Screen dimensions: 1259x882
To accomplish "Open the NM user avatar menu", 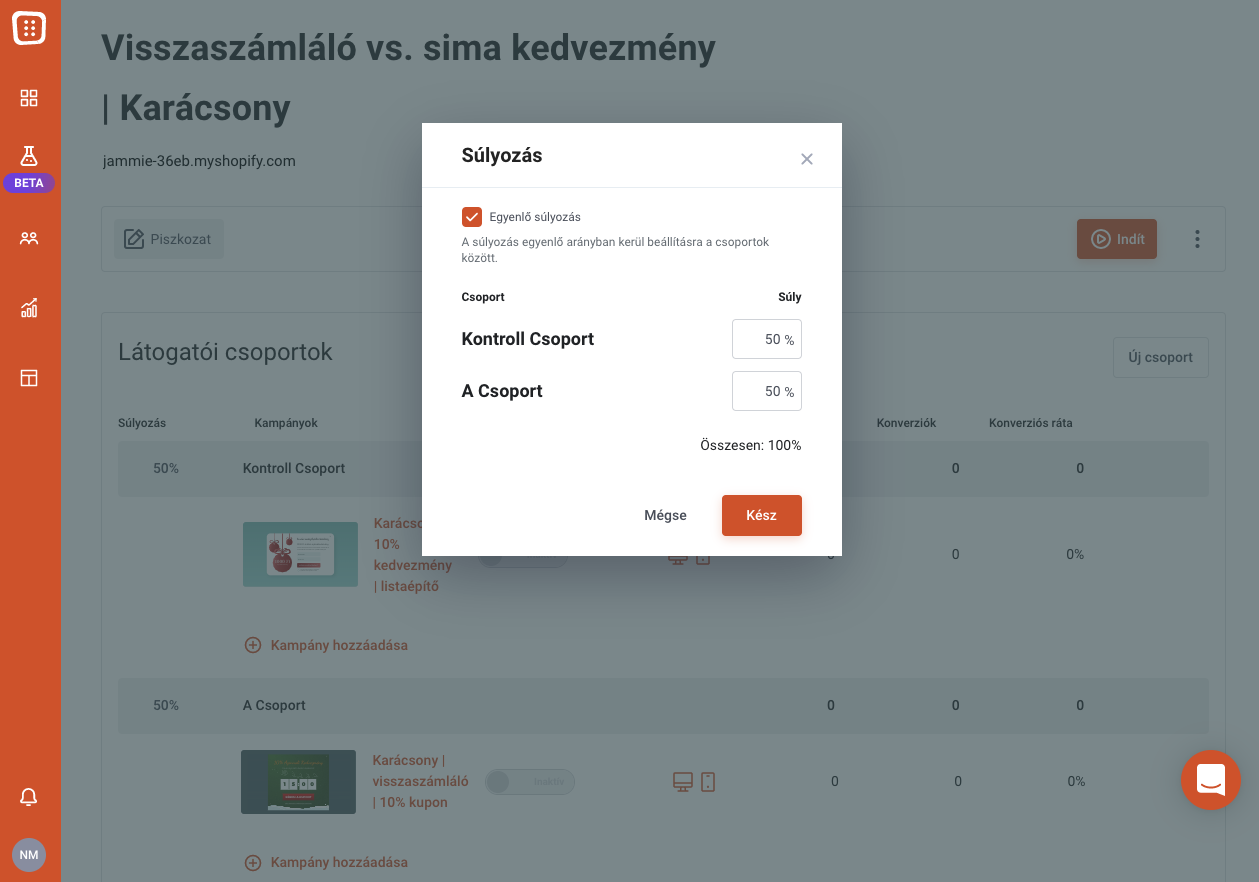I will (29, 855).
